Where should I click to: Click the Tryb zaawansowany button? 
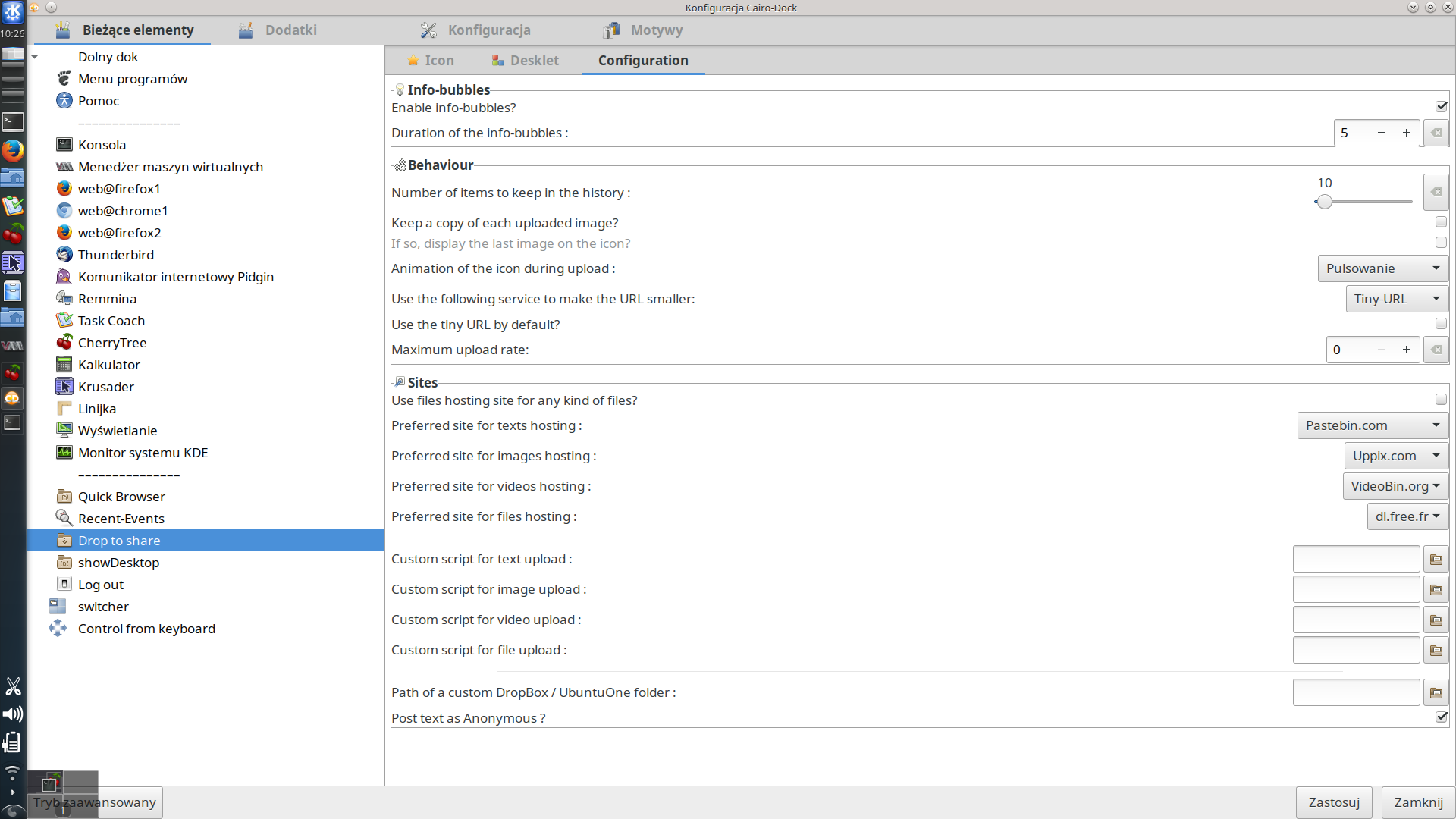(95, 802)
